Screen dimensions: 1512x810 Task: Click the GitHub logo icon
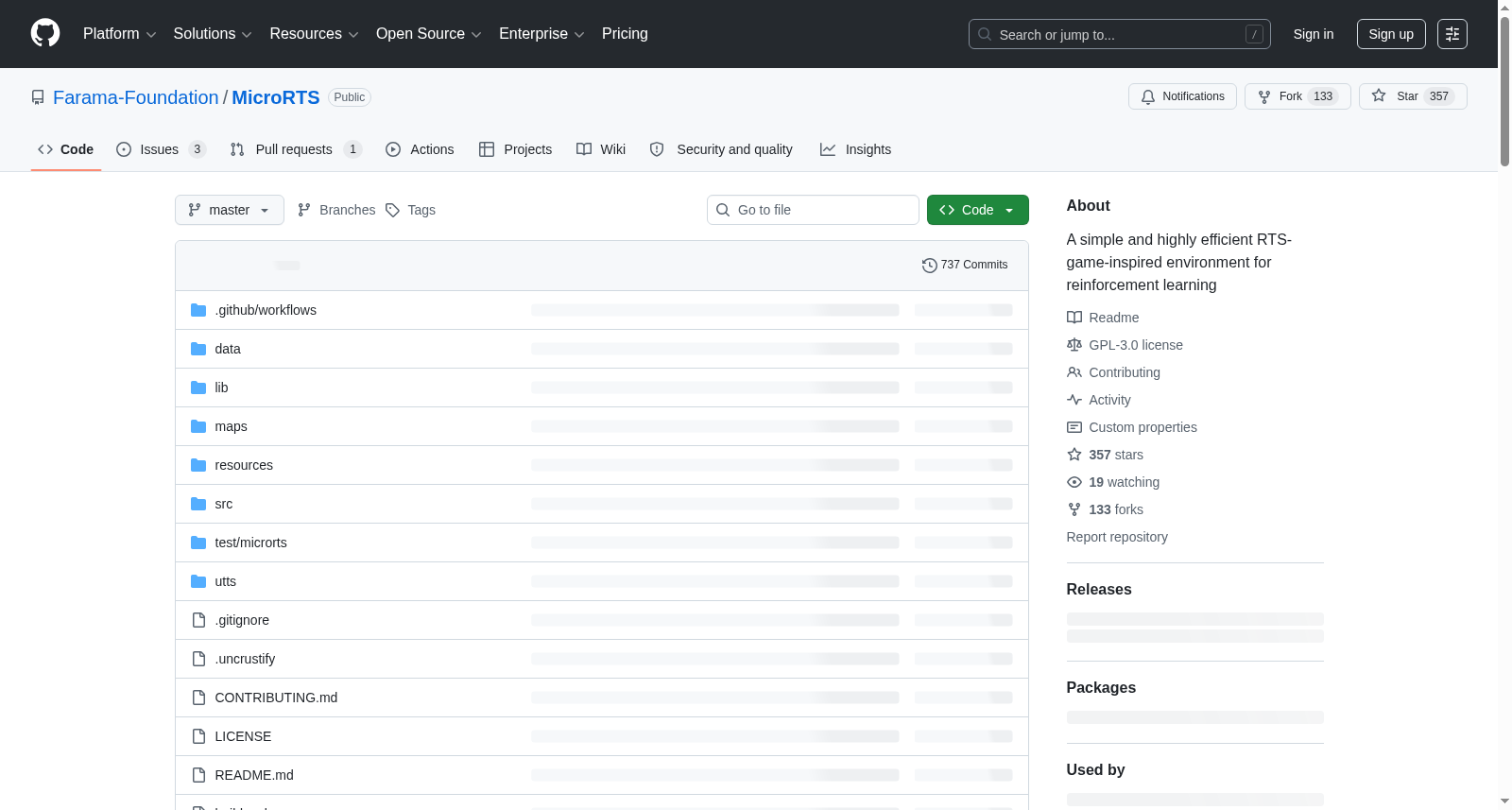45,34
